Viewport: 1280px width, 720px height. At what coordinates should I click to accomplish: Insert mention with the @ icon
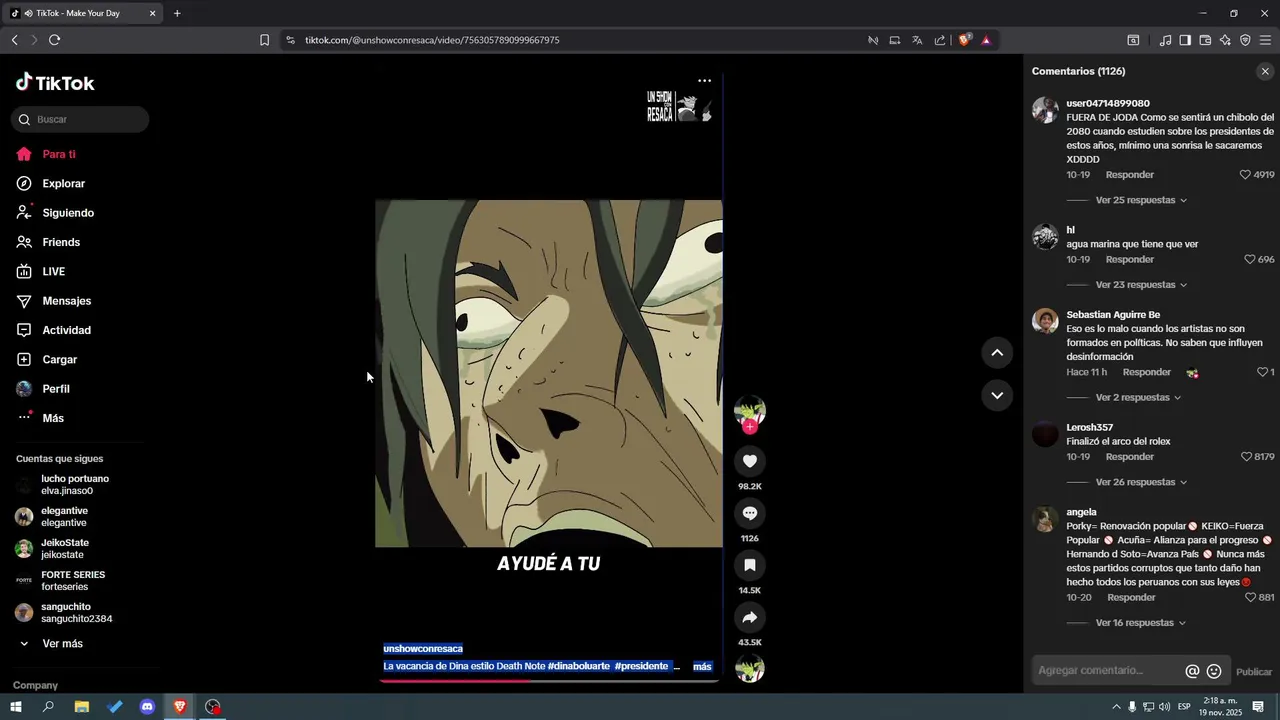click(x=1192, y=672)
